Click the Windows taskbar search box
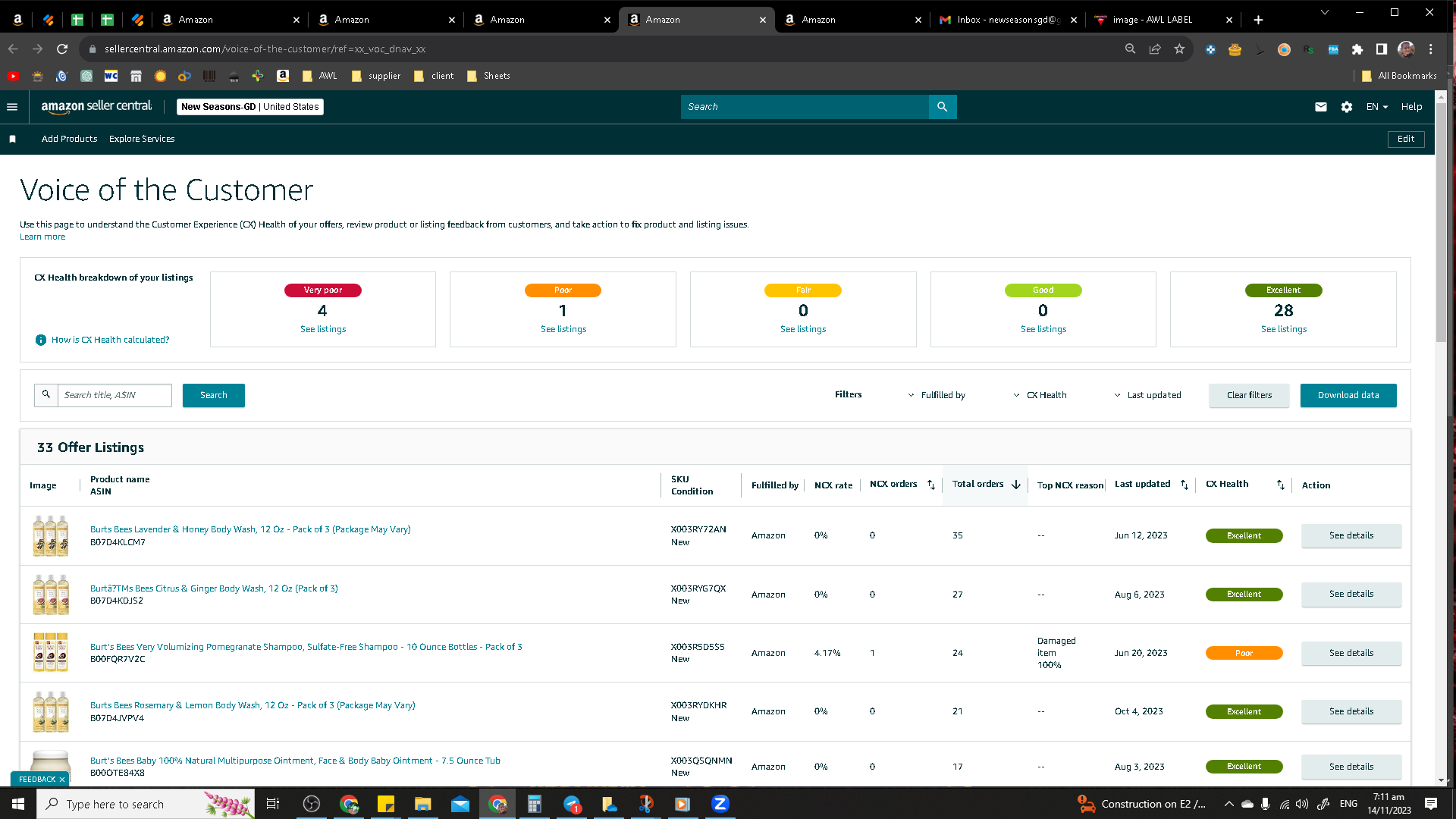Screen dimensions: 1456x819 [146, 804]
